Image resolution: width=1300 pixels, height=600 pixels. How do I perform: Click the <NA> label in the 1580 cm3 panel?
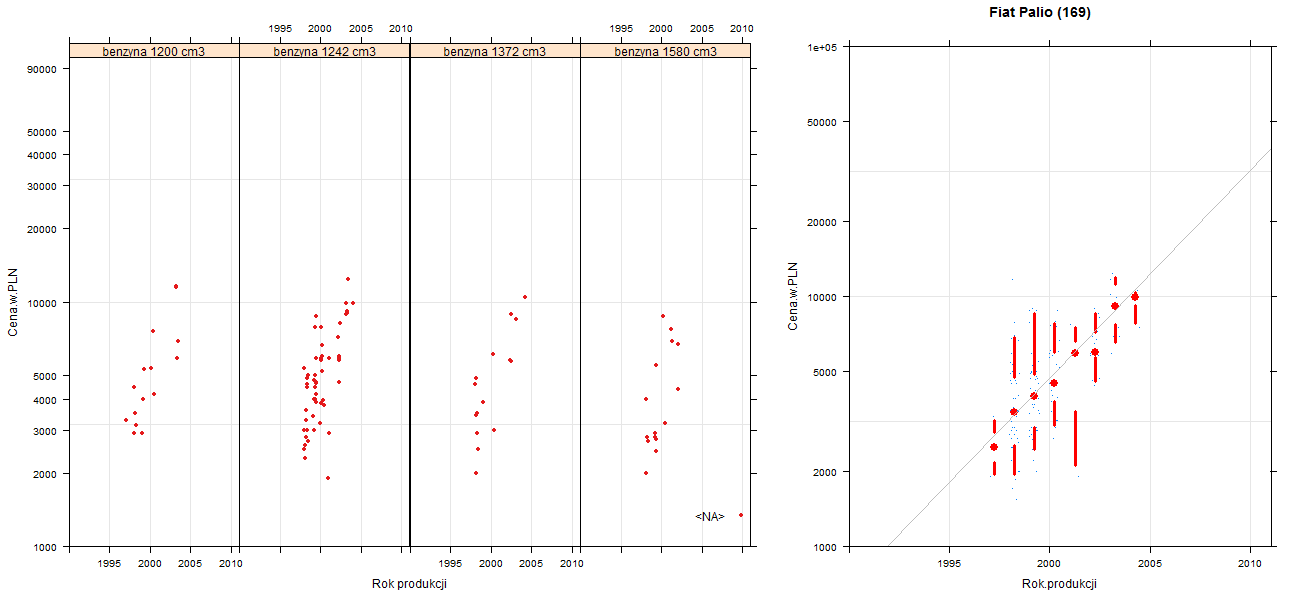pyautogui.click(x=709, y=517)
